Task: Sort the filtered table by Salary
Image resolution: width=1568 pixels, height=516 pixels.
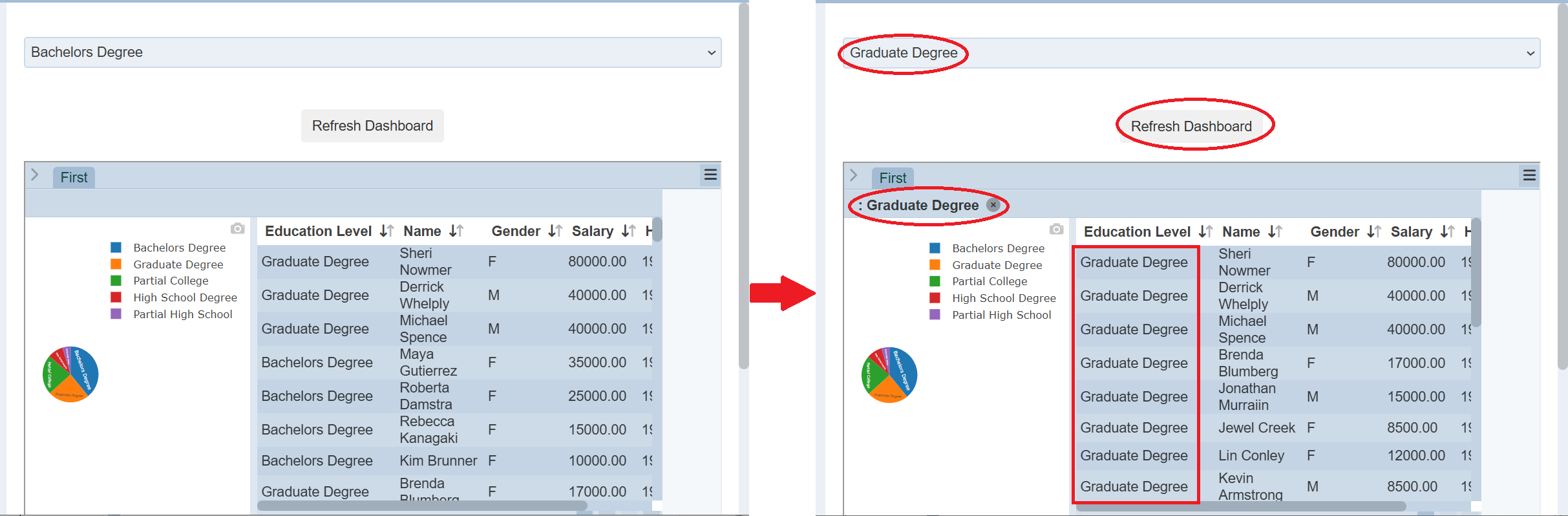Action: pyautogui.click(x=1447, y=231)
